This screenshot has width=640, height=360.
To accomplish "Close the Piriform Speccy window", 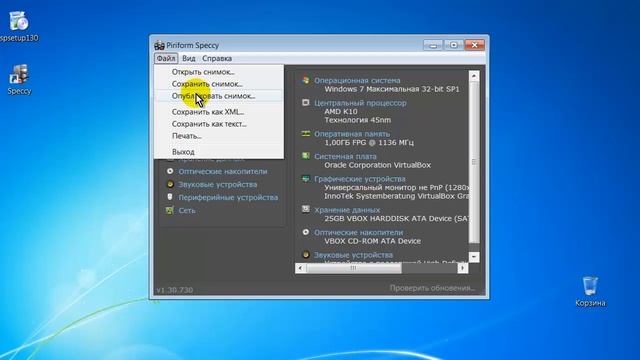I will pos(475,45).
